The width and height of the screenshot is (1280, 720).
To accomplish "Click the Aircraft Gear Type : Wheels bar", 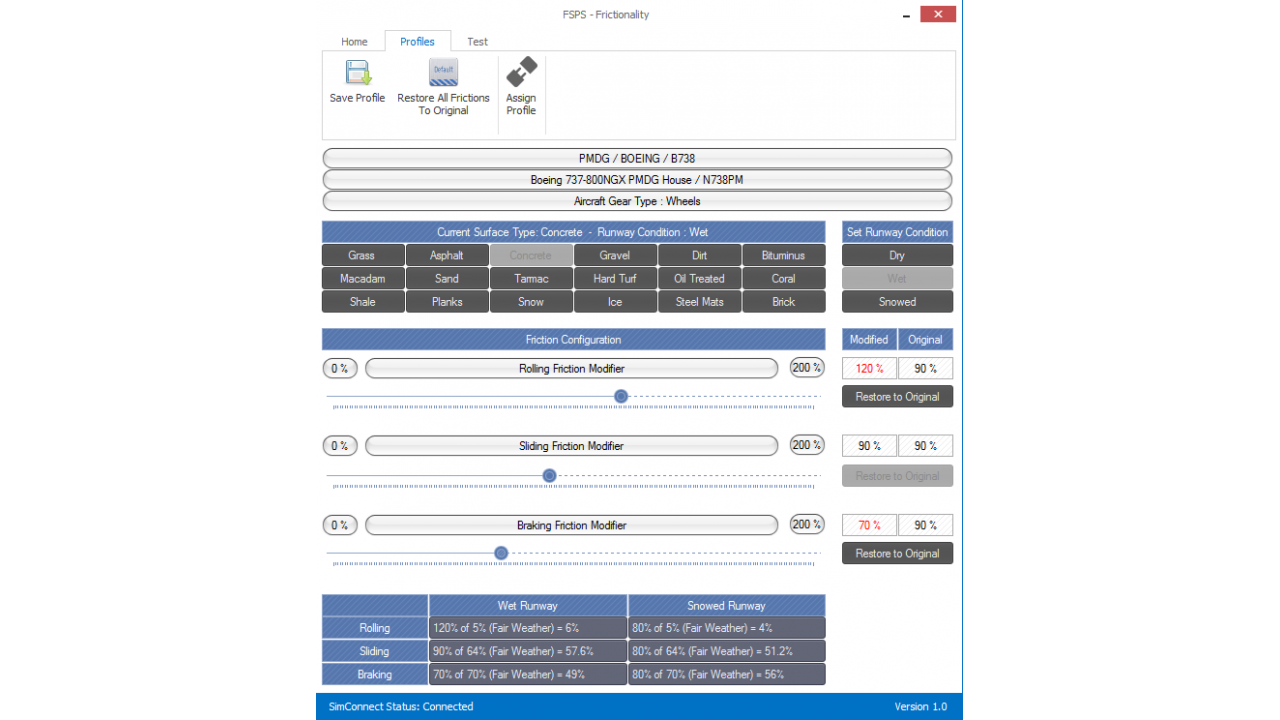I will [x=637, y=201].
